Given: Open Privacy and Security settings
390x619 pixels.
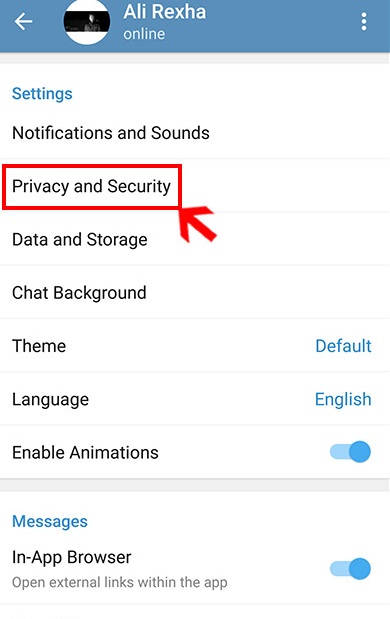Looking at the screenshot, I should [195, 186].
